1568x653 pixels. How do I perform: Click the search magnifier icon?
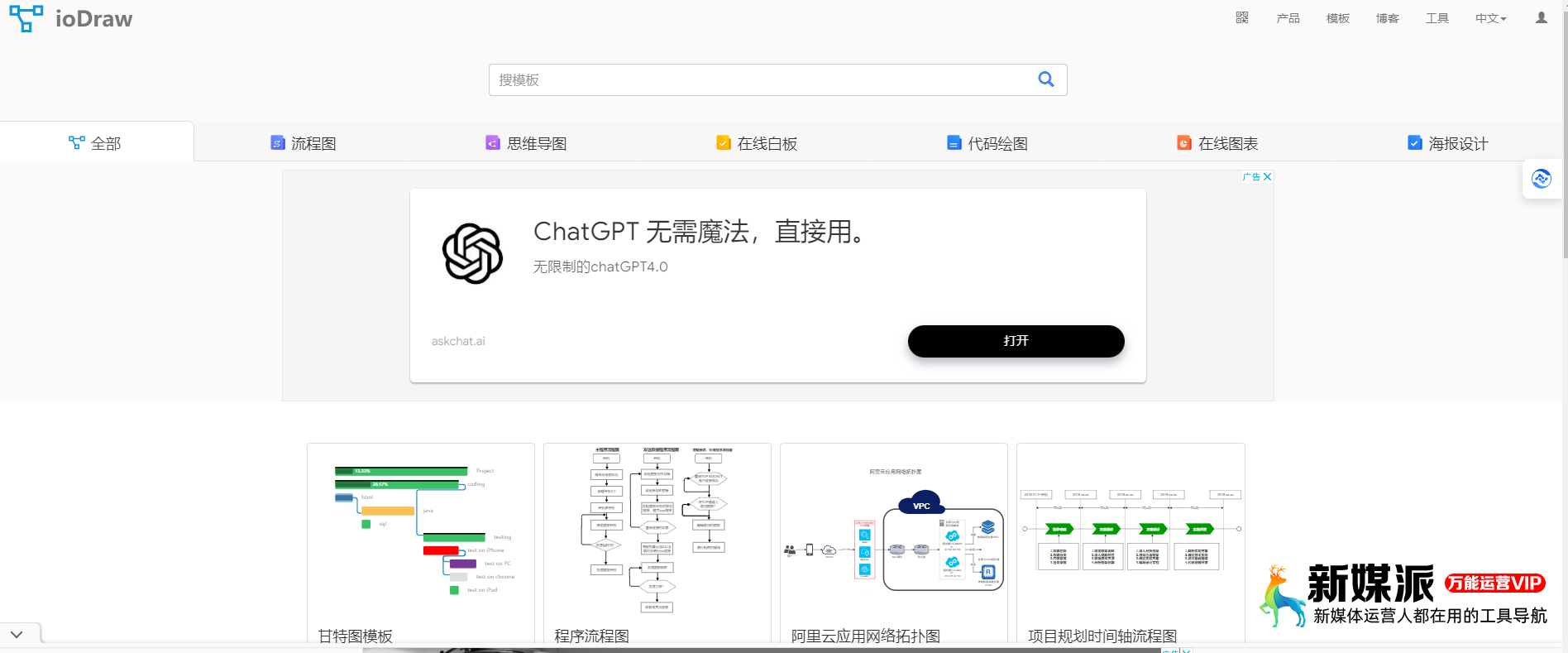coord(1046,79)
